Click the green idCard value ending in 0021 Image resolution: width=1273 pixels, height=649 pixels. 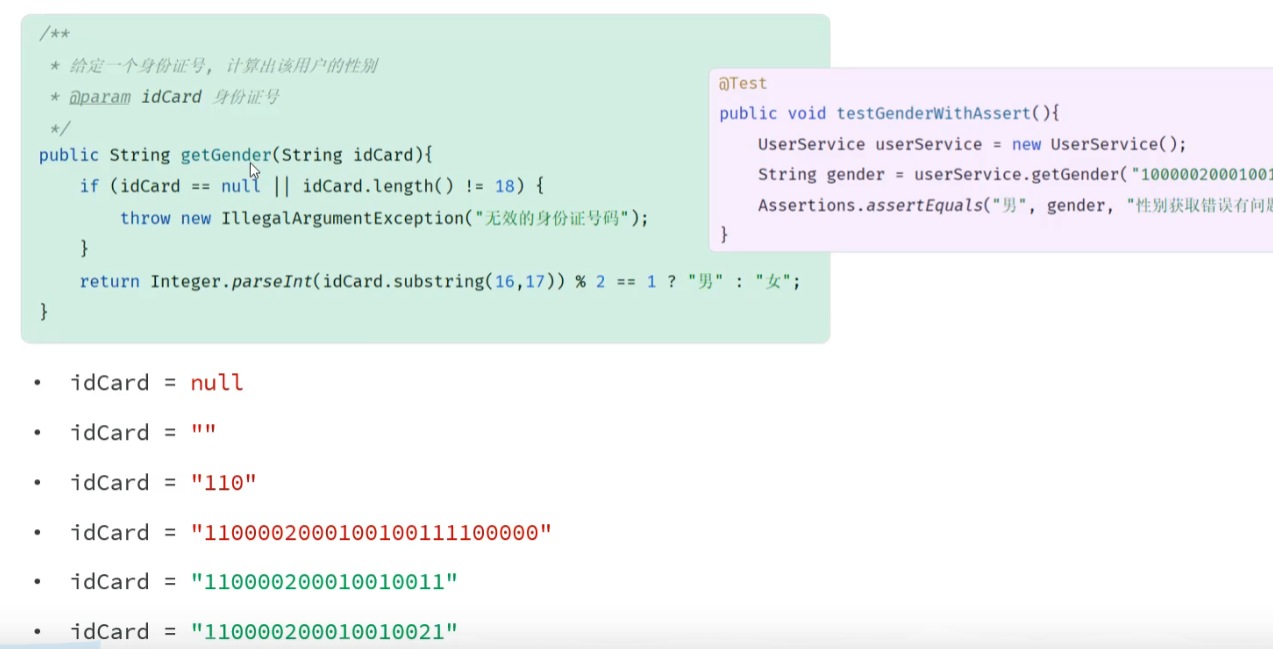coord(324,632)
